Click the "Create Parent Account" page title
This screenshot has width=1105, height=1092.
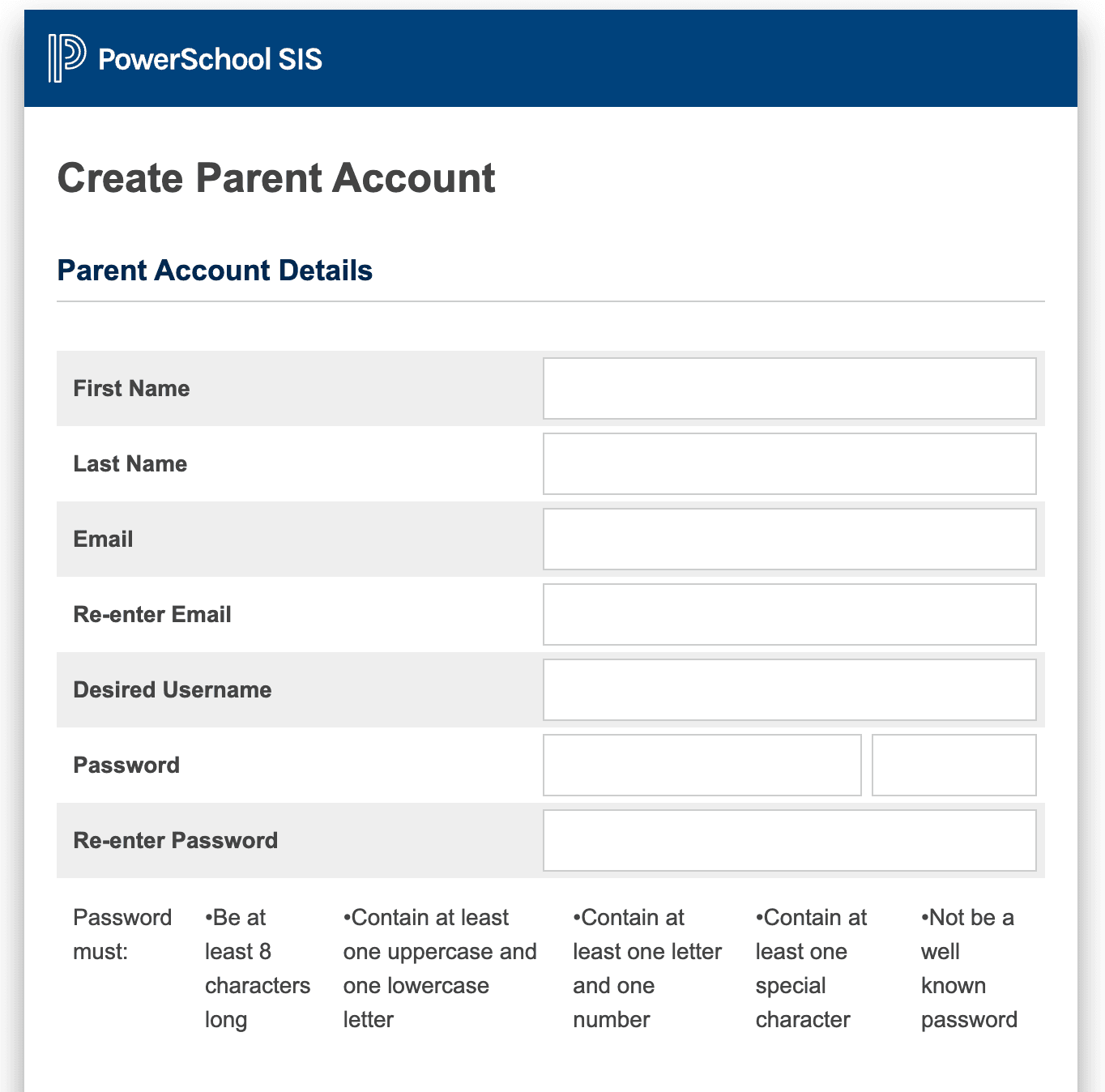tap(275, 177)
